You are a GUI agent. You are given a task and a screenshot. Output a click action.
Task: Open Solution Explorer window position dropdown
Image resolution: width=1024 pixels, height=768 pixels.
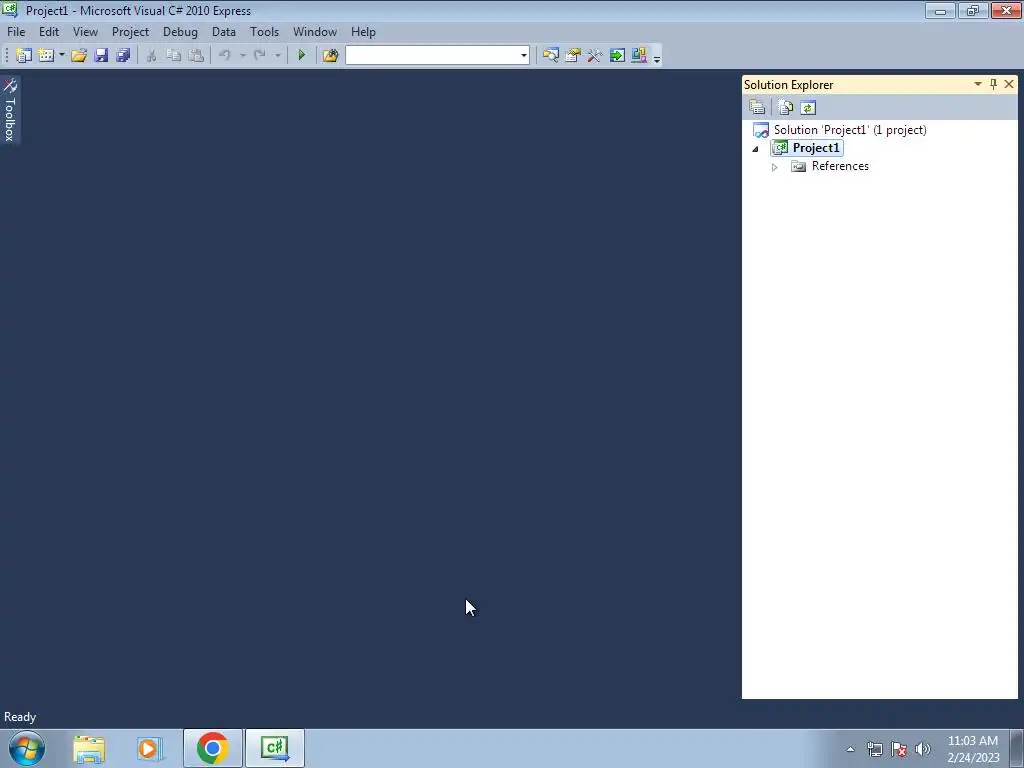(978, 84)
